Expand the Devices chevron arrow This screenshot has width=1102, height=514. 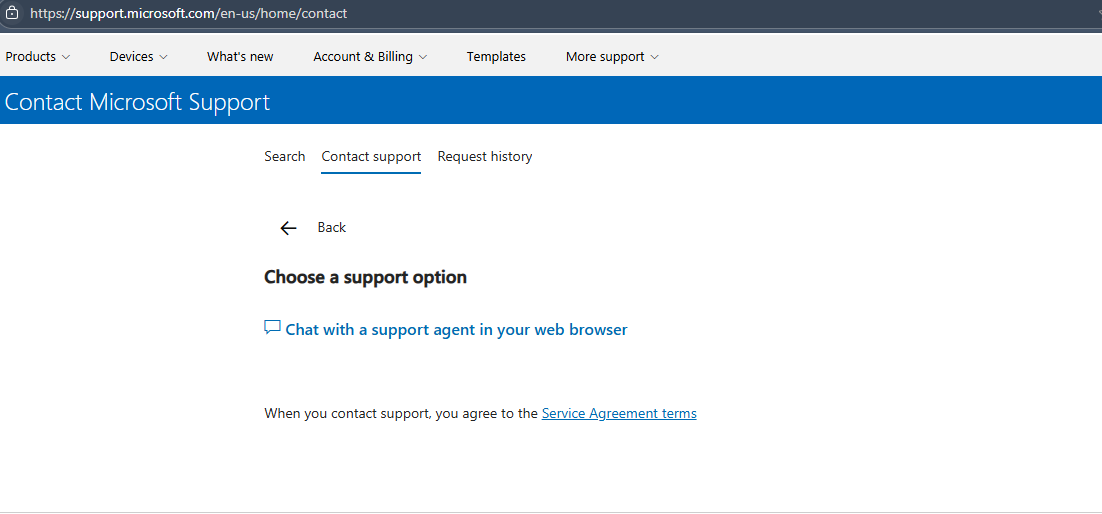(163, 57)
